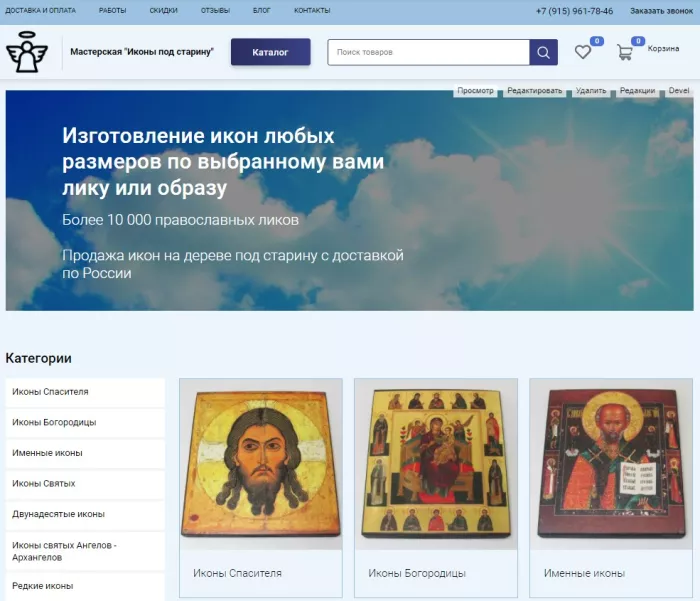
Task: Click the magnifier search button
Action: [543, 52]
